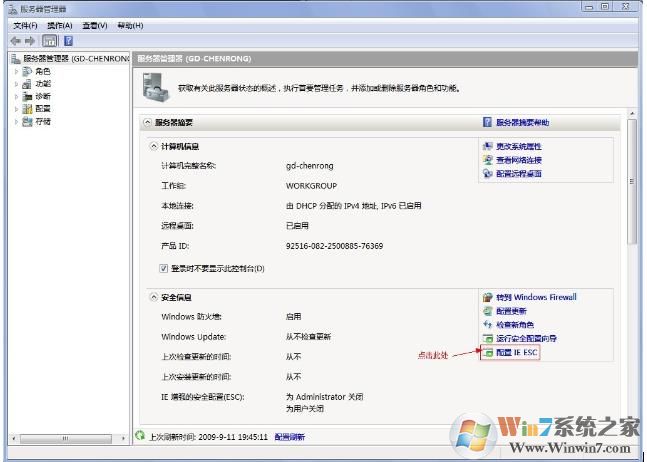
Task: Click the 转到 Windows Firewall icon
Action: point(488,297)
